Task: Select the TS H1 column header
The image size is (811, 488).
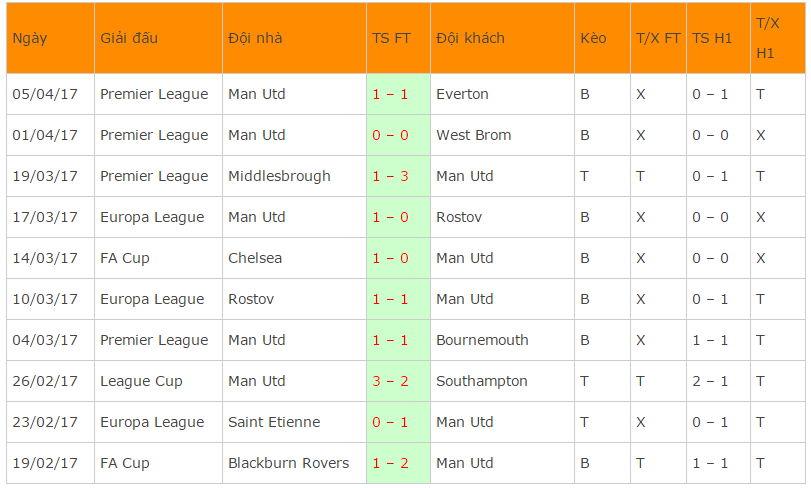Action: tap(712, 38)
